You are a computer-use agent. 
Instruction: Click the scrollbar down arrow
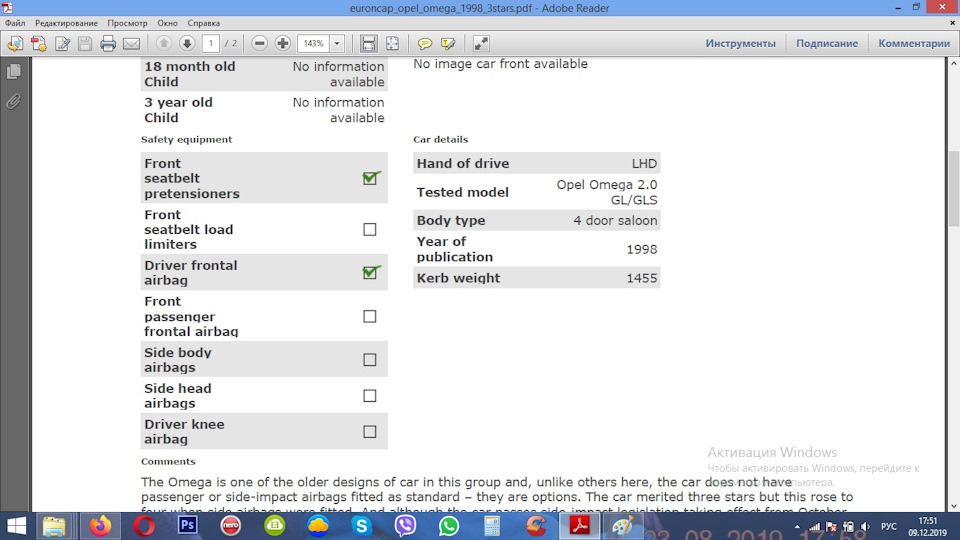[x=954, y=506]
